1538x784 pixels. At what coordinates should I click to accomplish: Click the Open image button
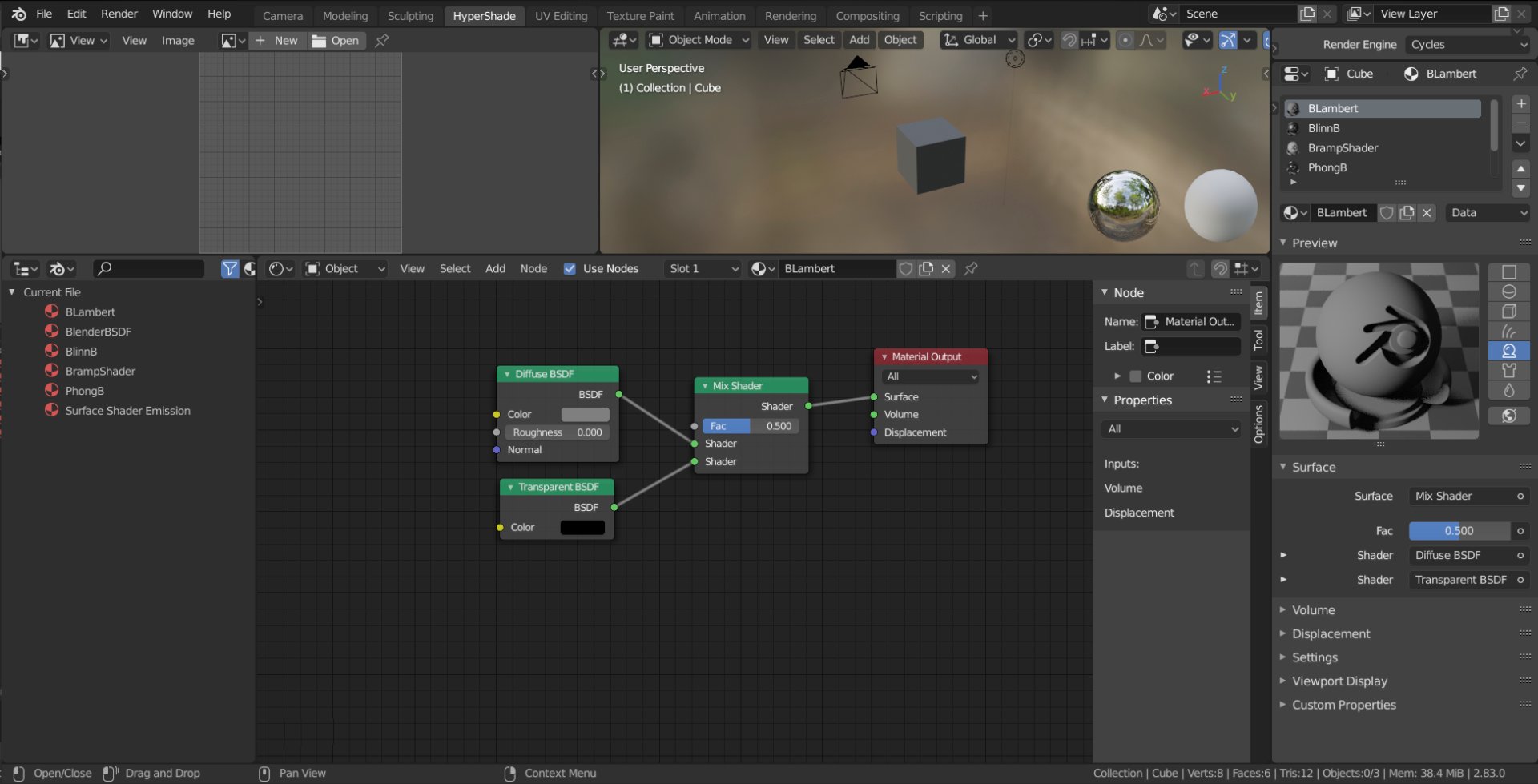336,41
